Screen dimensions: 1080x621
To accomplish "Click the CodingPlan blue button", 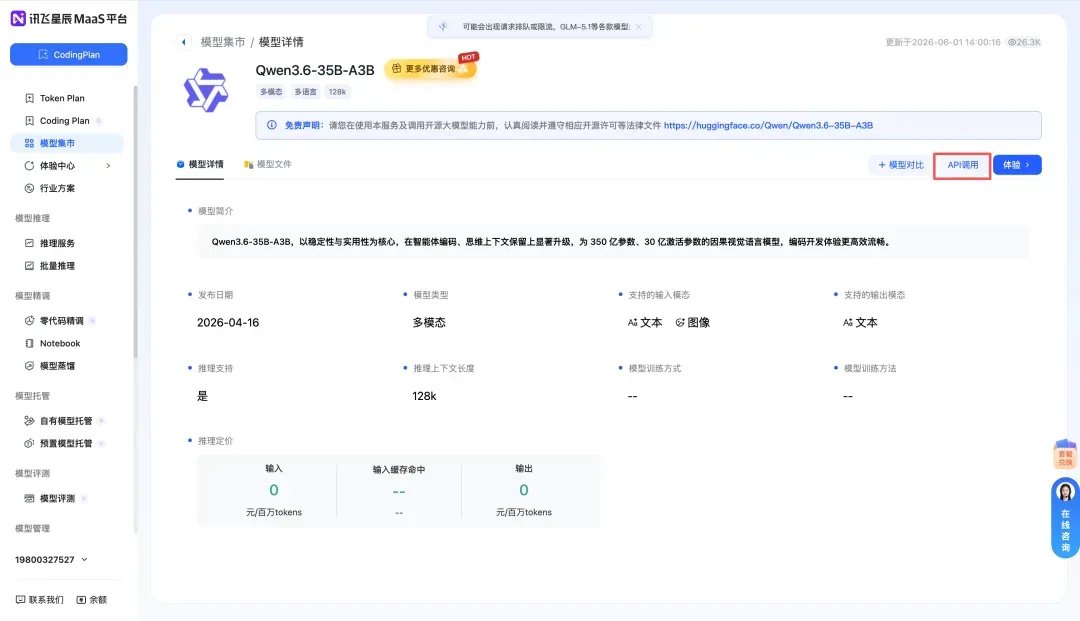I will pos(68,54).
